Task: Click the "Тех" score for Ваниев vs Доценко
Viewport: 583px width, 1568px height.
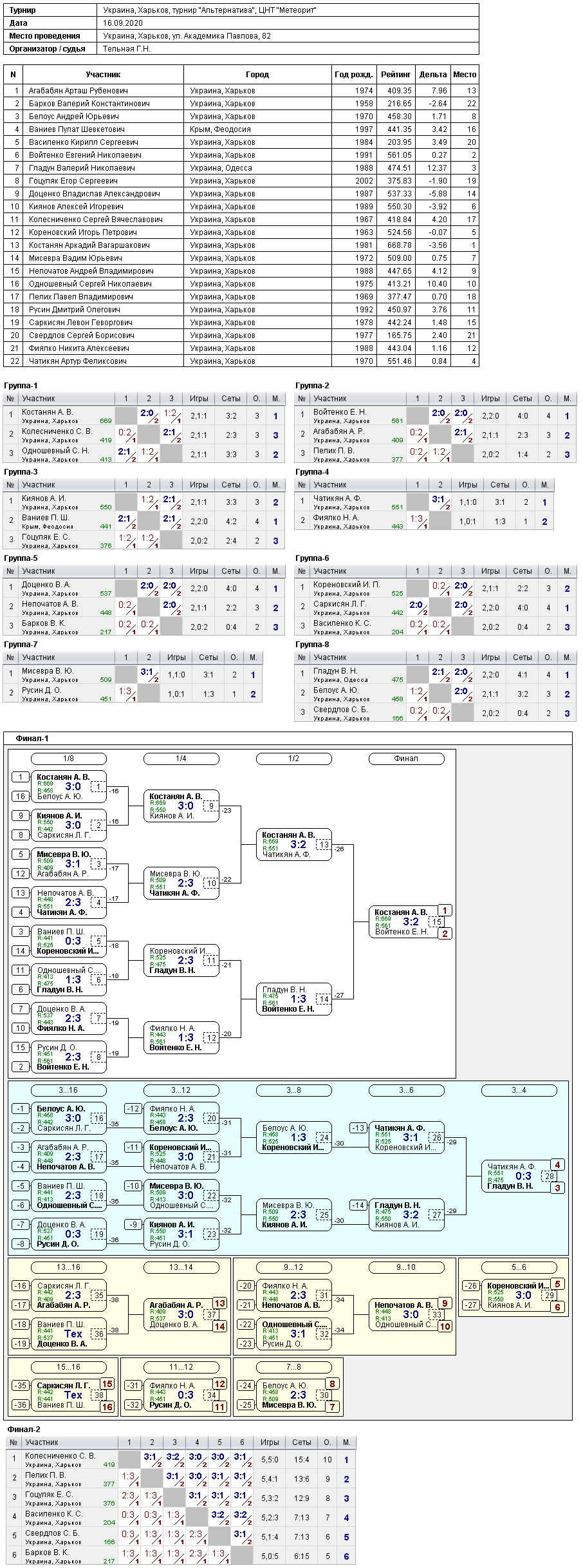Action: point(73,1334)
